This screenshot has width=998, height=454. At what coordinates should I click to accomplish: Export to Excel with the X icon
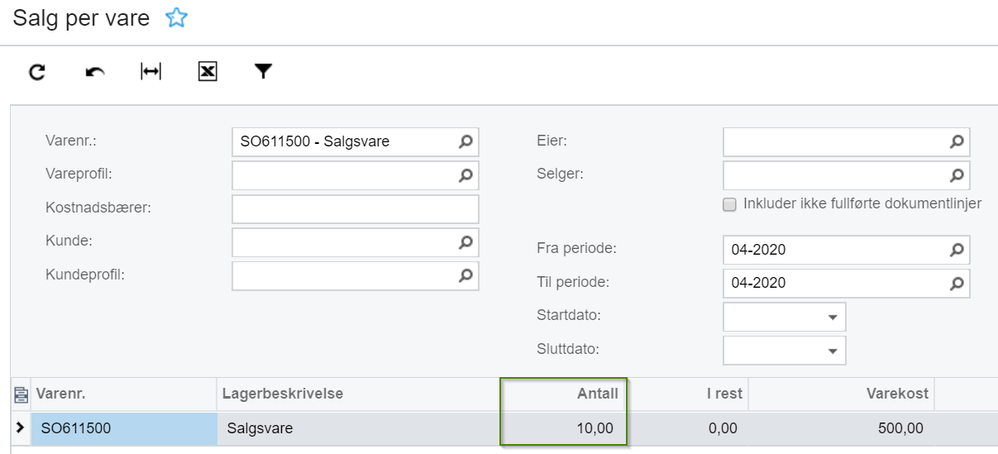(x=207, y=72)
